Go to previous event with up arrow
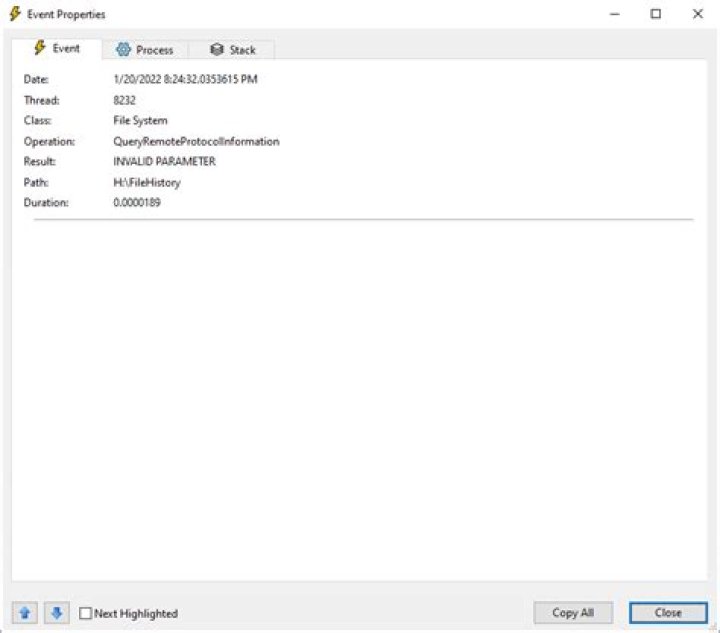Screen dimensions: 720x633 coord(25,612)
